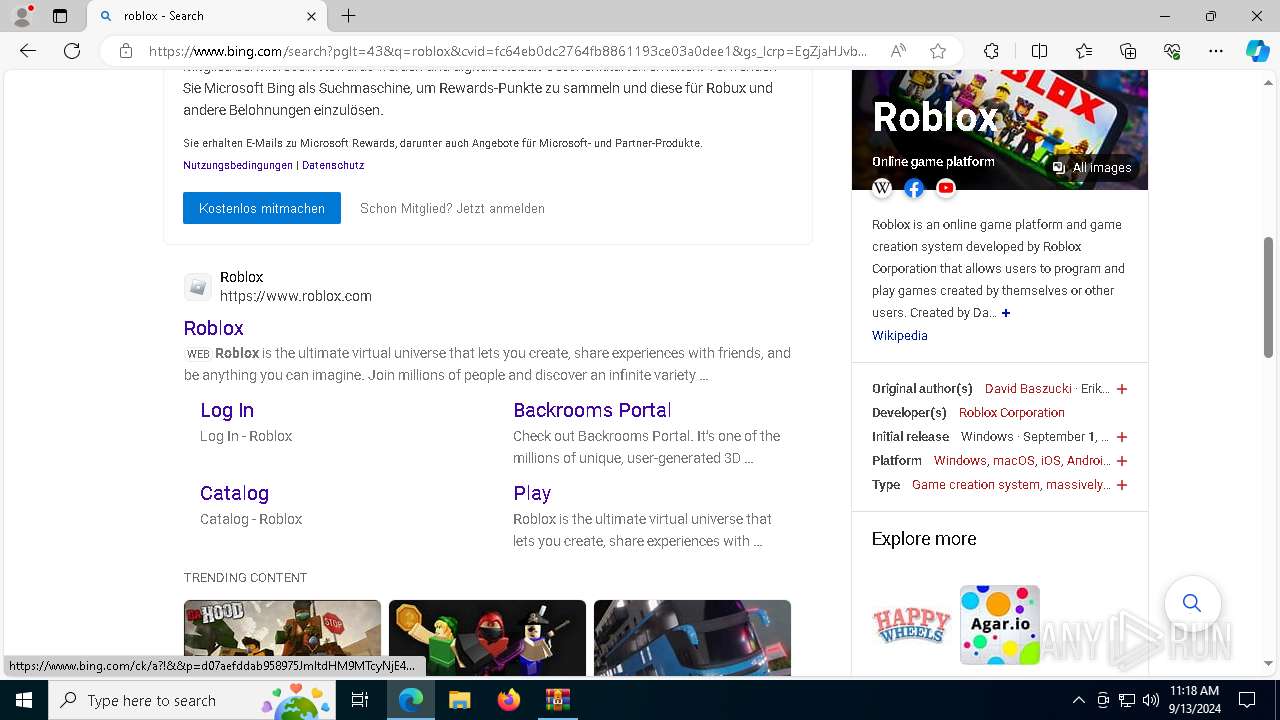This screenshot has width=1280, height=720.
Task: Click the page vertical scrollbar thumb
Action: [1268, 297]
